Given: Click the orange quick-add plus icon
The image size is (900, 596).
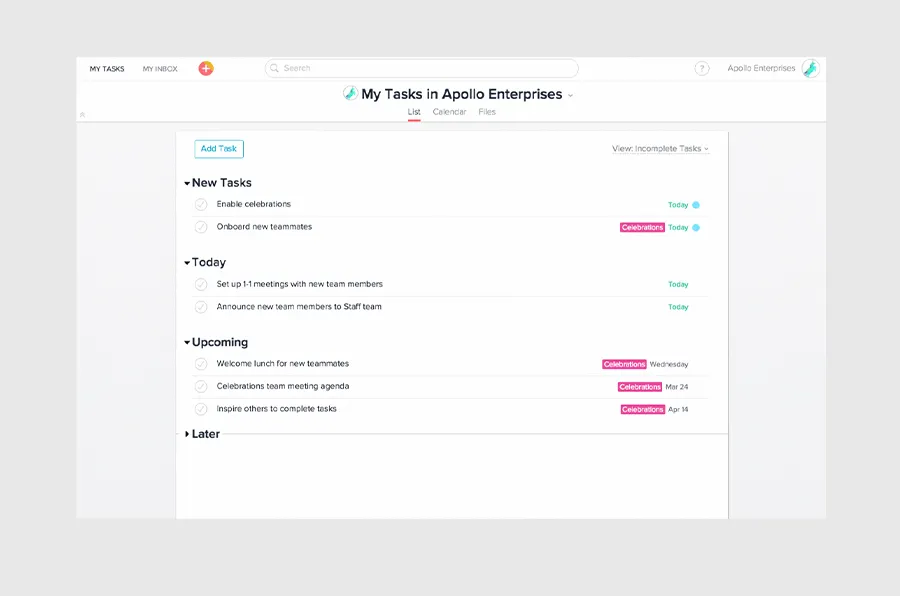Looking at the screenshot, I should coord(205,68).
